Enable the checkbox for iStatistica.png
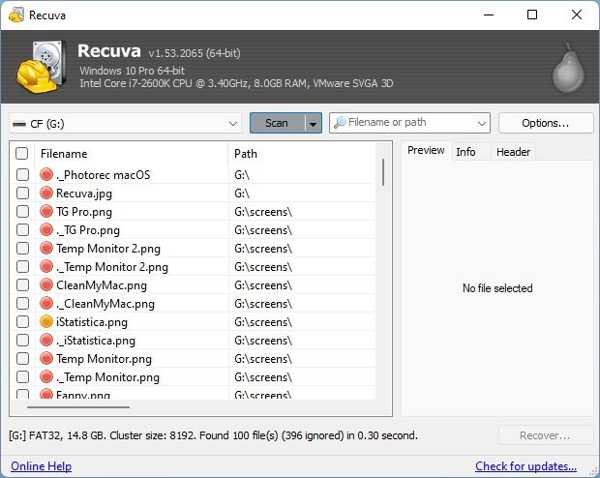Image resolution: width=600 pixels, height=478 pixels. click(x=23, y=321)
